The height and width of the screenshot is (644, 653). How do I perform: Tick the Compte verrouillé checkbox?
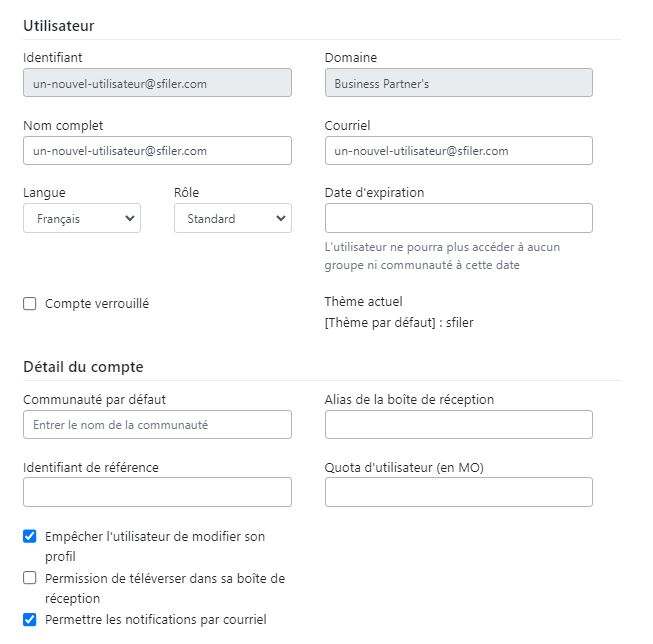pos(30,304)
